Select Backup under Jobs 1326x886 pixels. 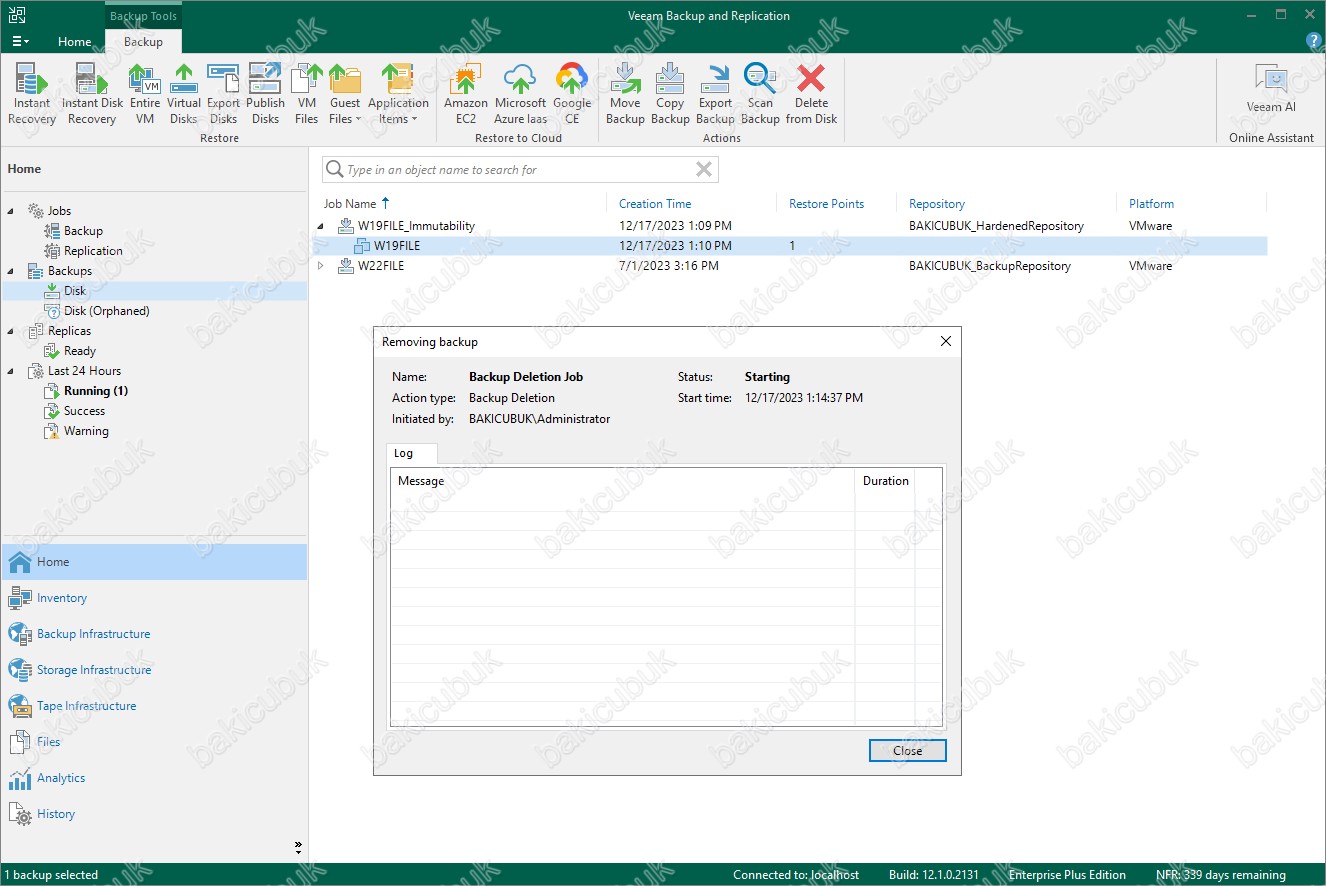pos(83,231)
